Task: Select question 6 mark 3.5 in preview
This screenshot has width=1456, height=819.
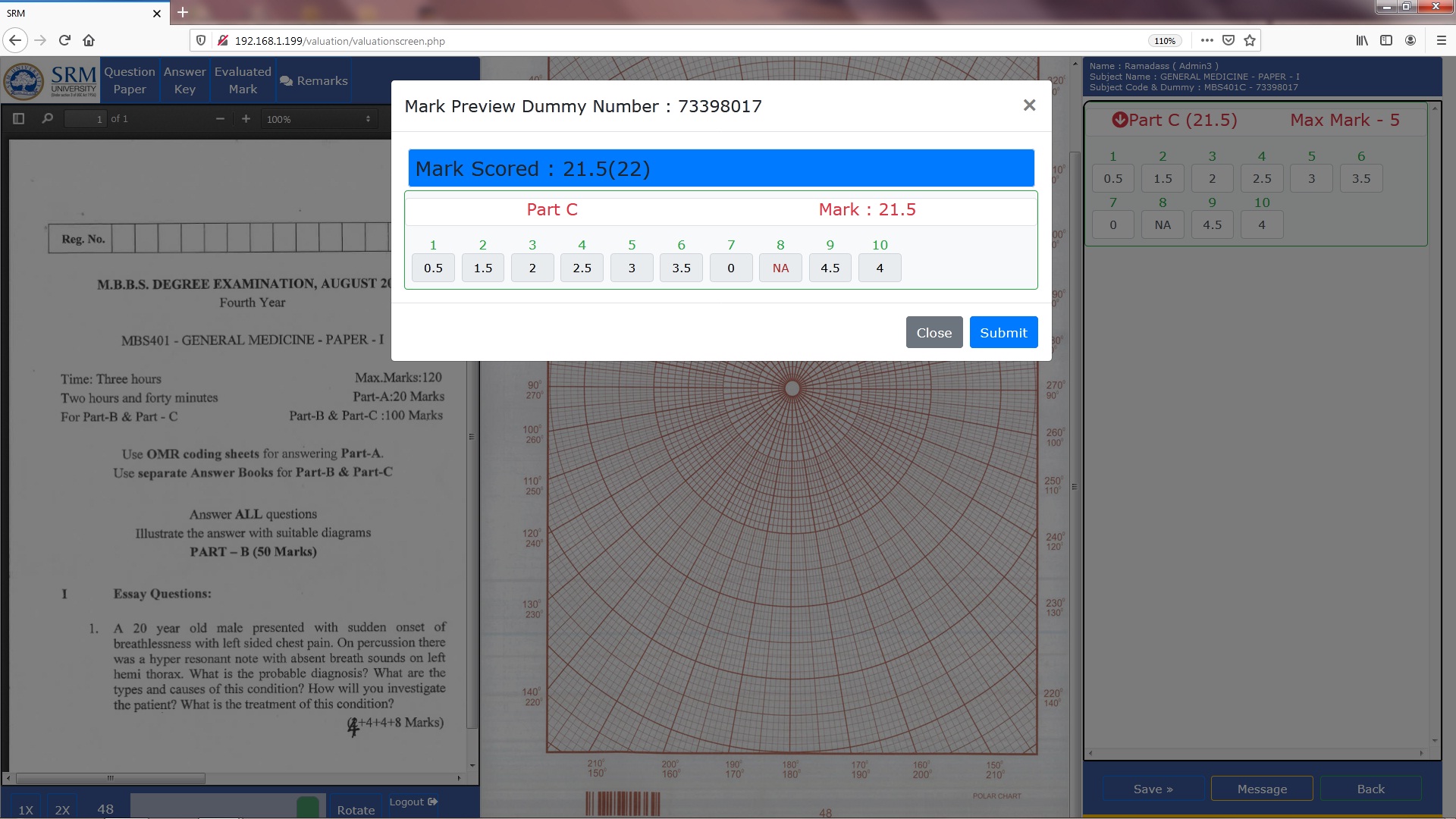Action: pyautogui.click(x=681, y=268)
